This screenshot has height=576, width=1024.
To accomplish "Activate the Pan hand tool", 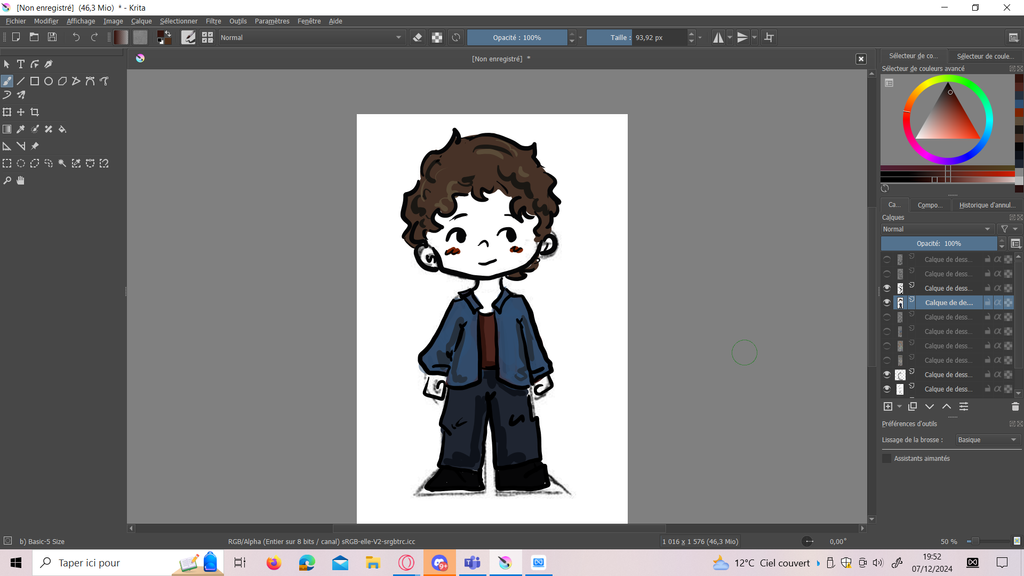I will tap(20, 181).
